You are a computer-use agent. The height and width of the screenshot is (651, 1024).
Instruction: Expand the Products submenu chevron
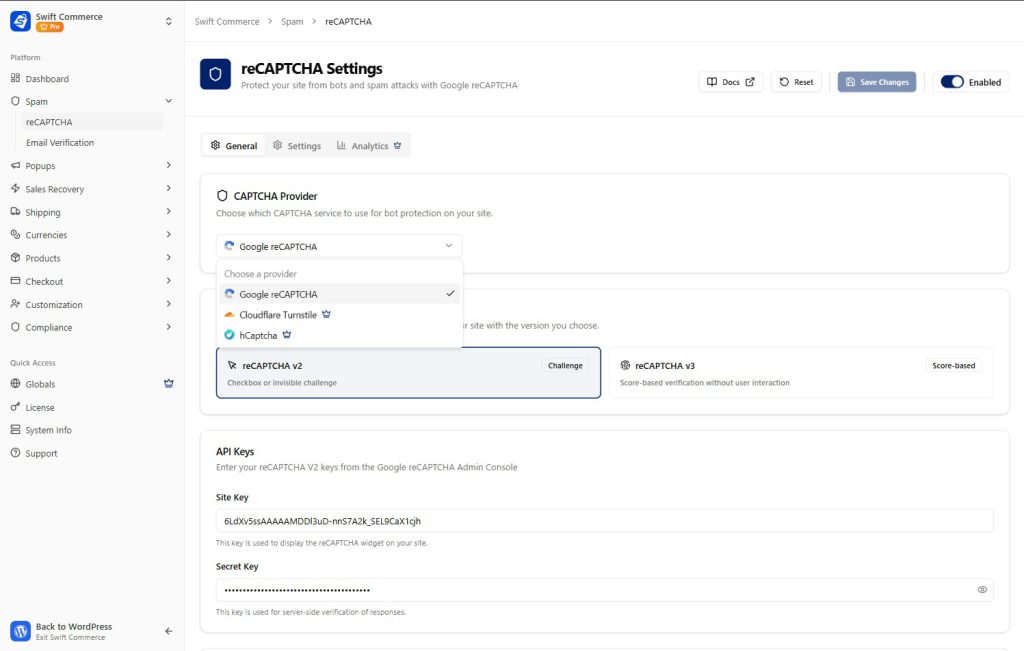tap(168, 257)
